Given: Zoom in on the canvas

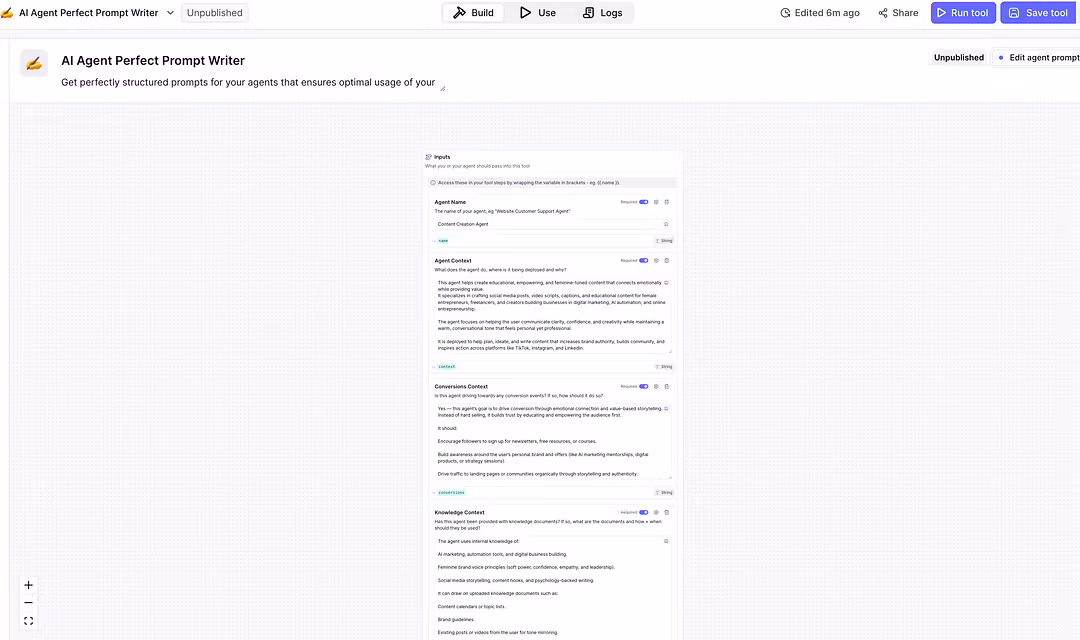Looking at the screenshot, I should click(28, 585).
